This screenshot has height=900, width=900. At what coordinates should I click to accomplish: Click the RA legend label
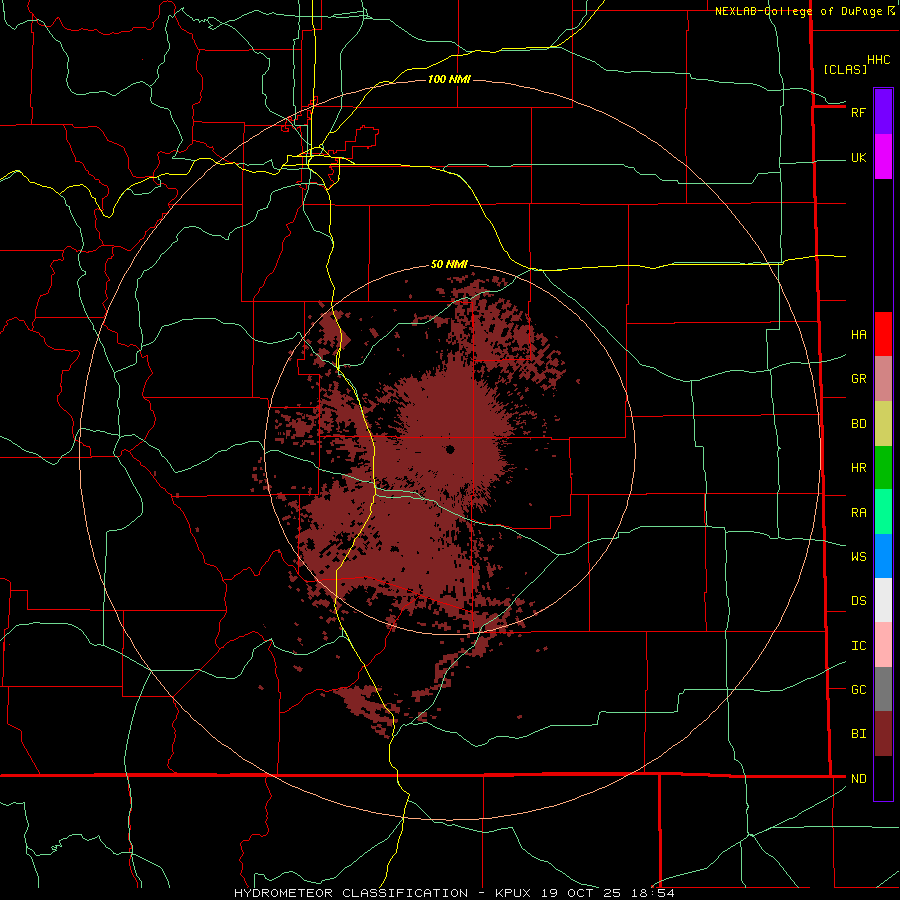858,513
